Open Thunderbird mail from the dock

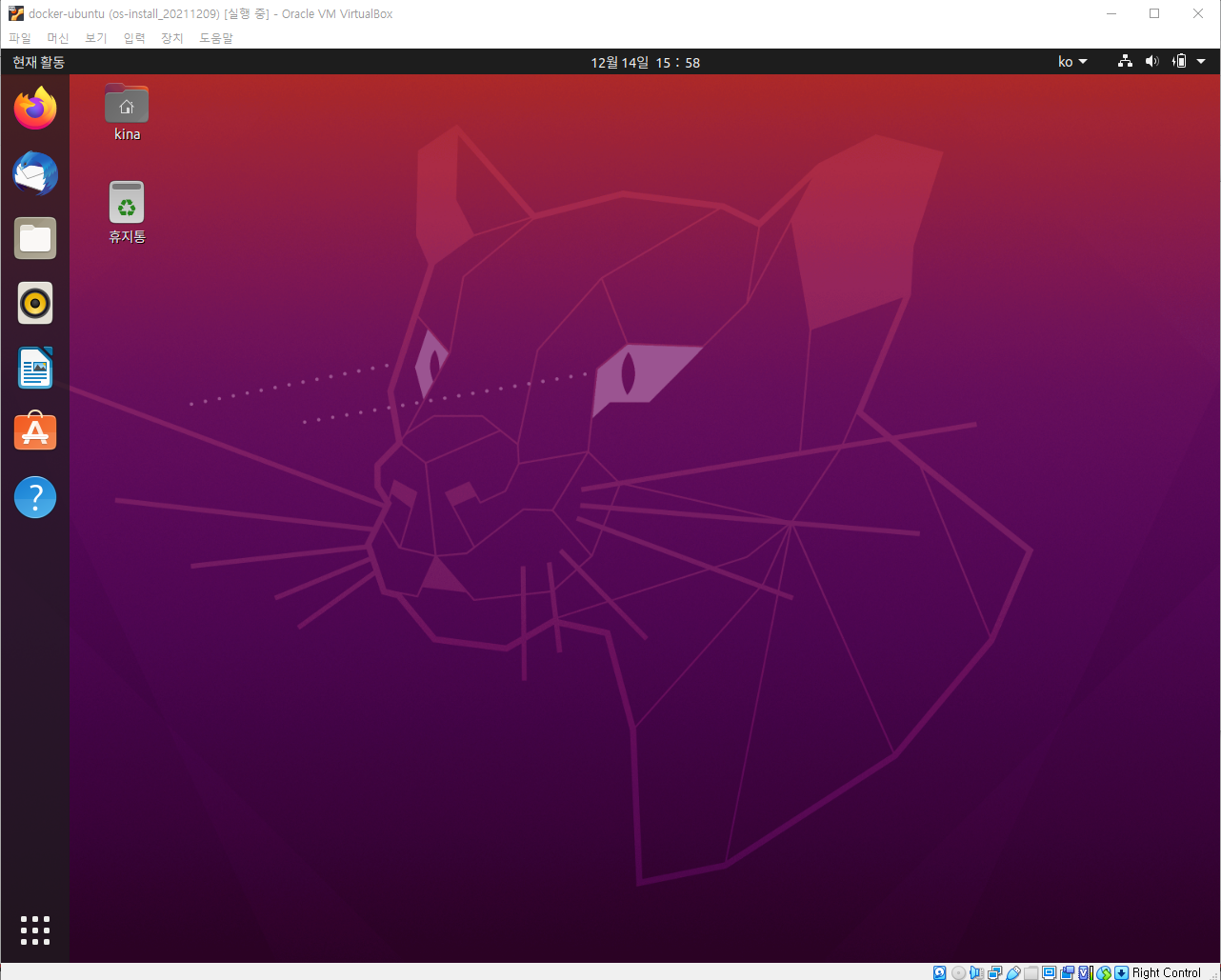click(x=35, y=173)
